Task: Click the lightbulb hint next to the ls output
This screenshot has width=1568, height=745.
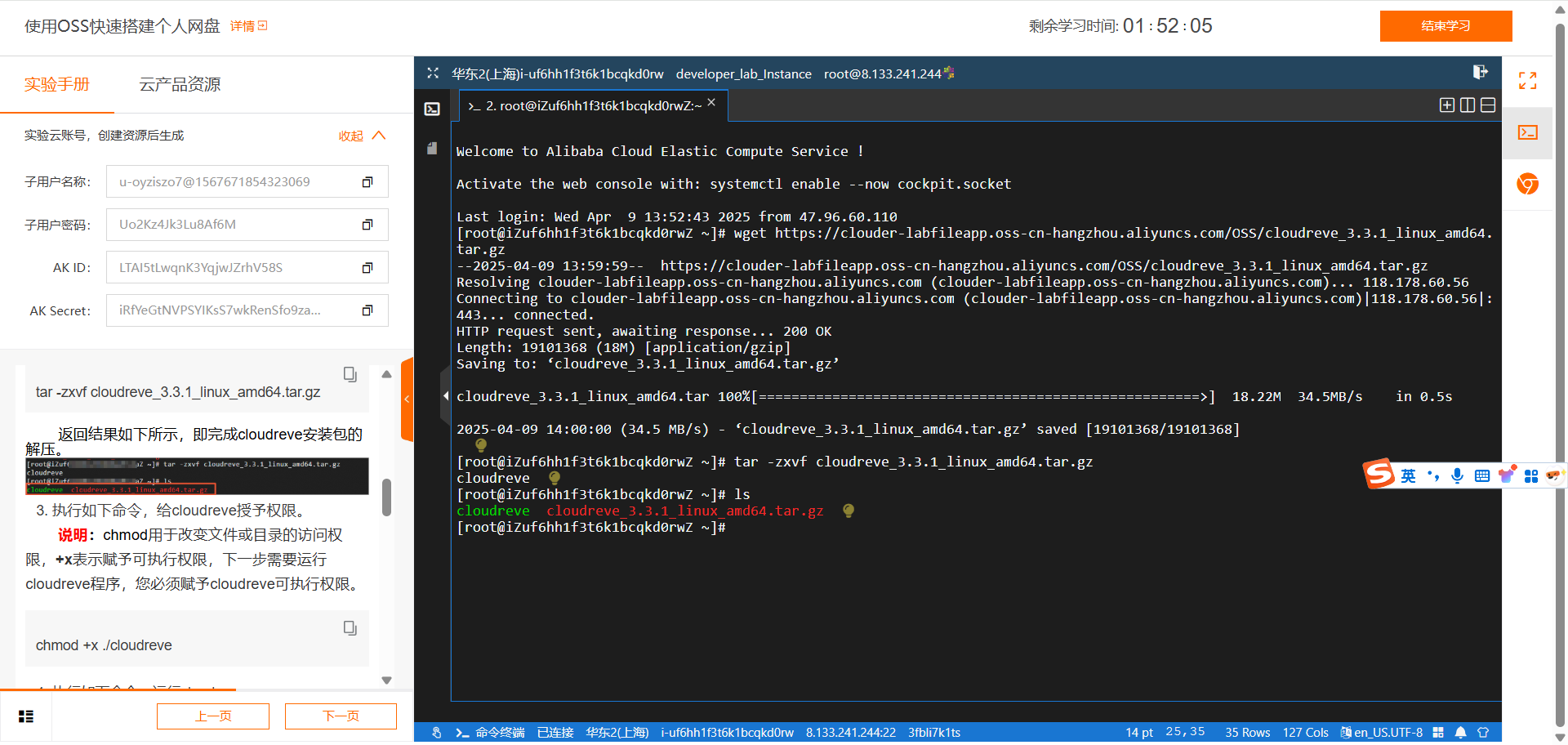Action: [x=849, y=511]
